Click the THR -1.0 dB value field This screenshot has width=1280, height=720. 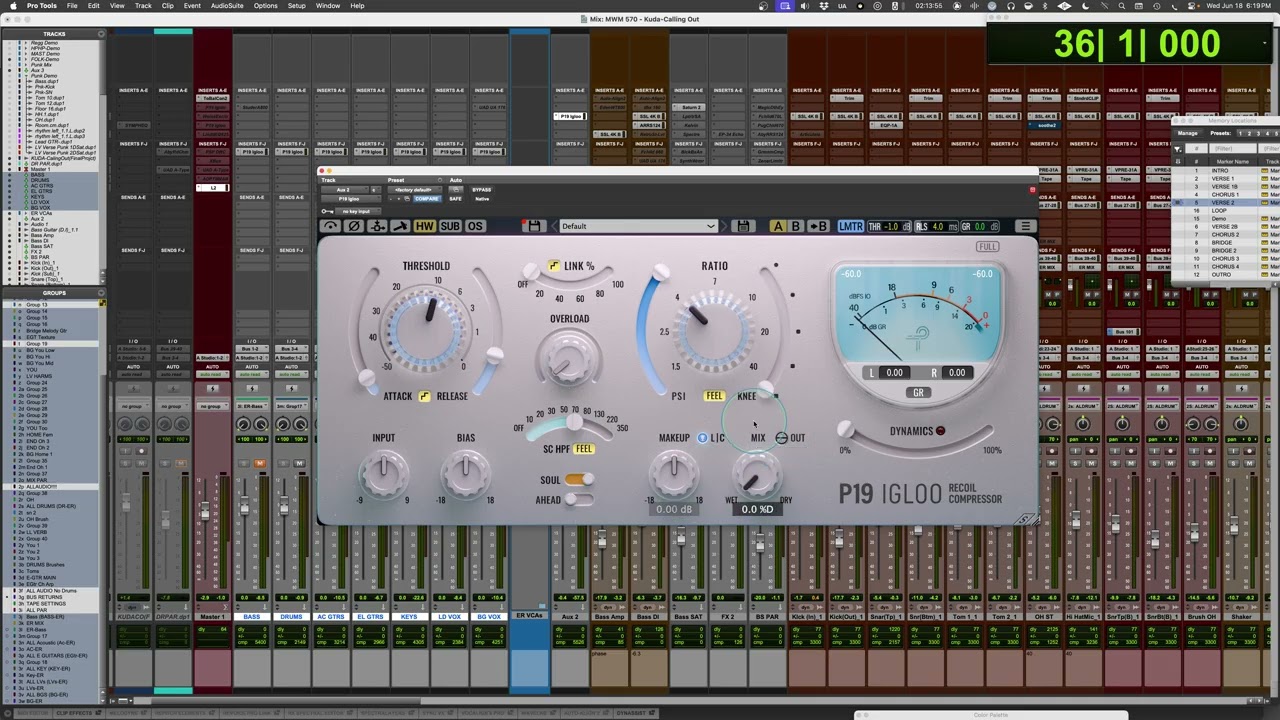[890, 226]
